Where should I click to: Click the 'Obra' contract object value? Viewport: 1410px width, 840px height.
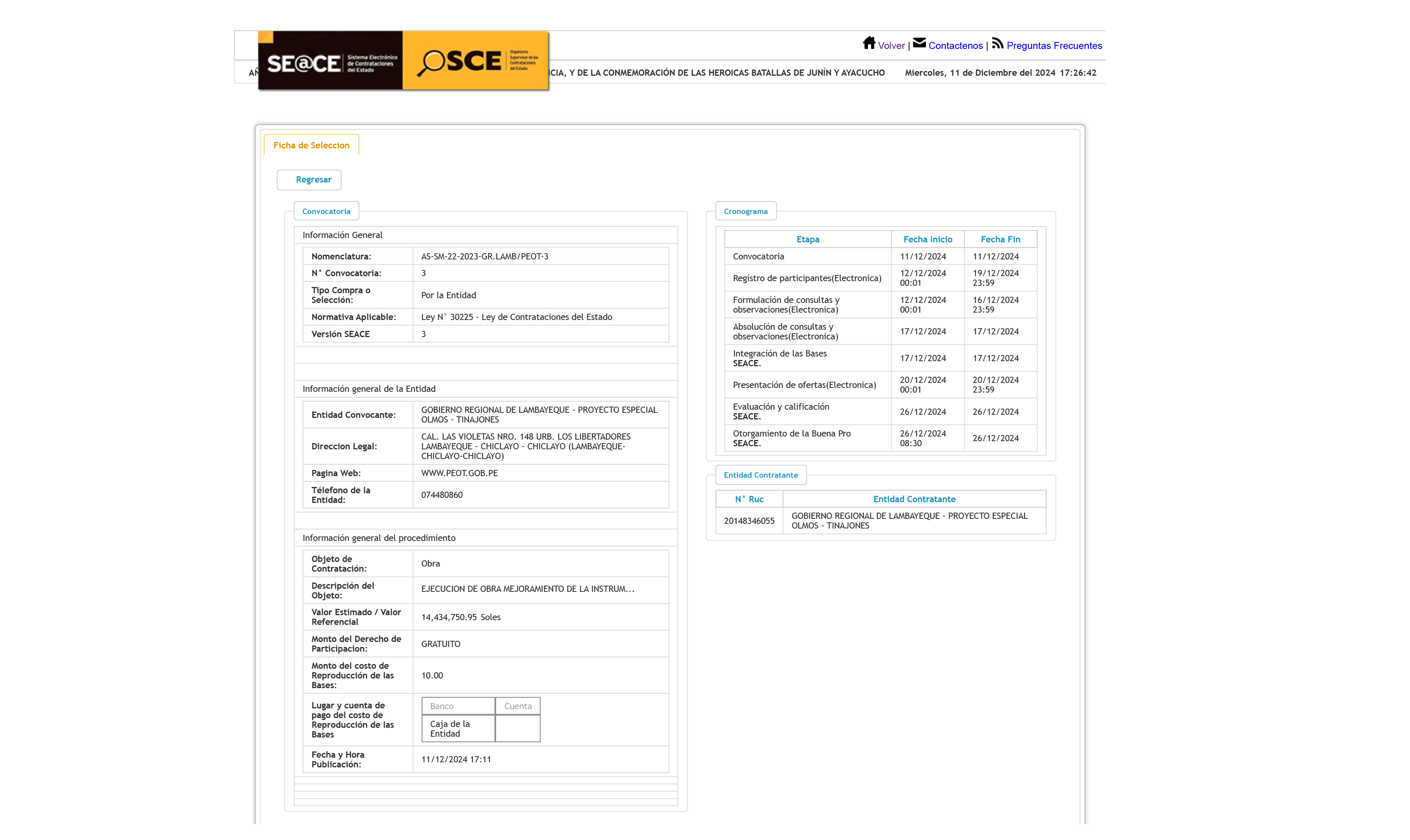(x=430, y=564)
